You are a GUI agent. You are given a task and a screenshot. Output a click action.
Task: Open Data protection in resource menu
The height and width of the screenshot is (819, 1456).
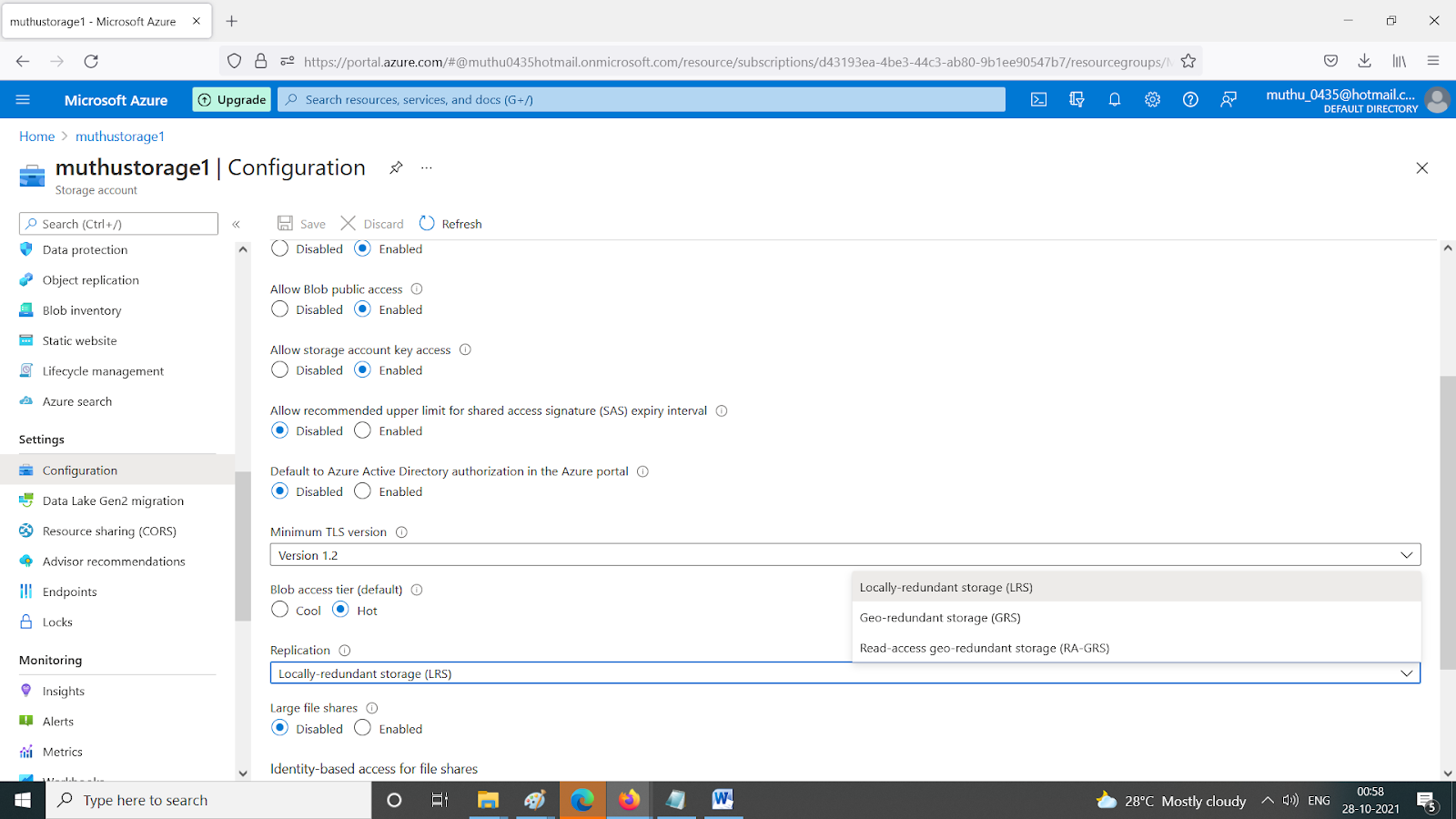click(85, 249)
